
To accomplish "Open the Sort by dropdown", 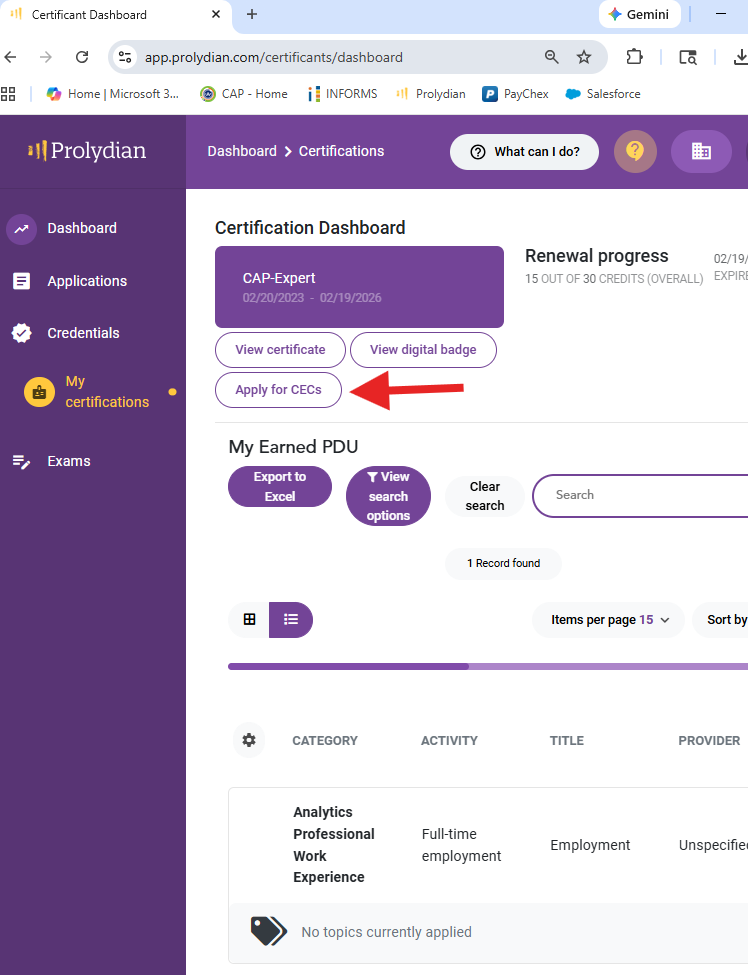I will pos(726,620).
